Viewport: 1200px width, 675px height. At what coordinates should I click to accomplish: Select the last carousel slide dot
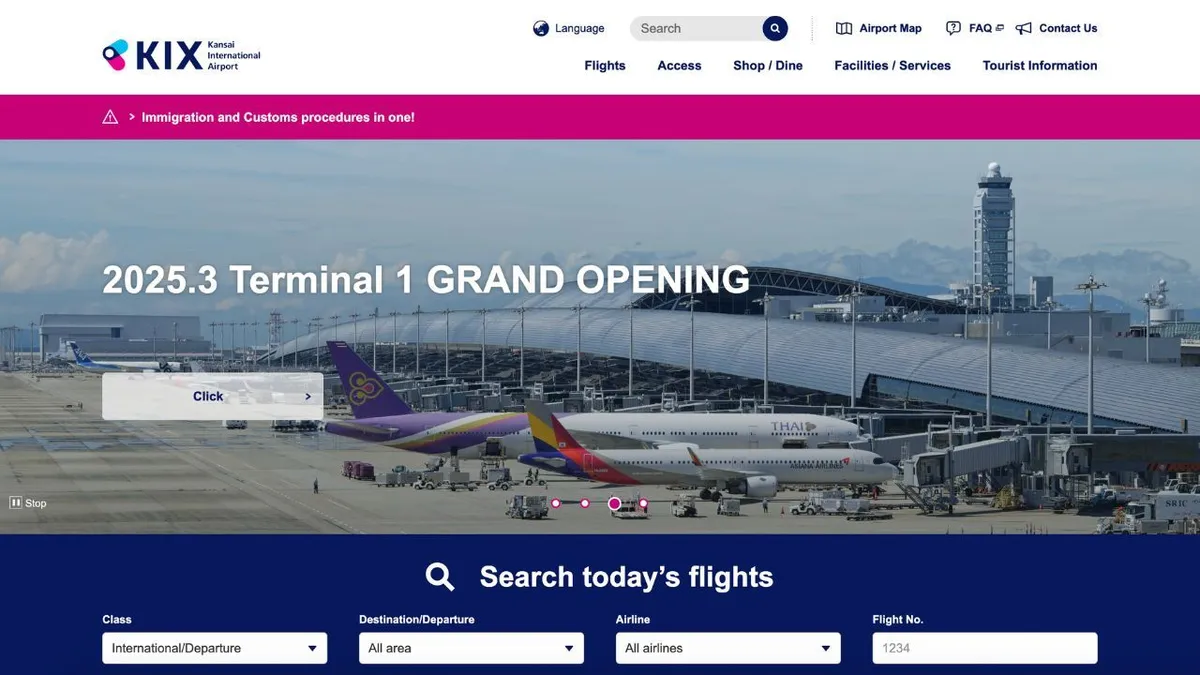(643, 503)
